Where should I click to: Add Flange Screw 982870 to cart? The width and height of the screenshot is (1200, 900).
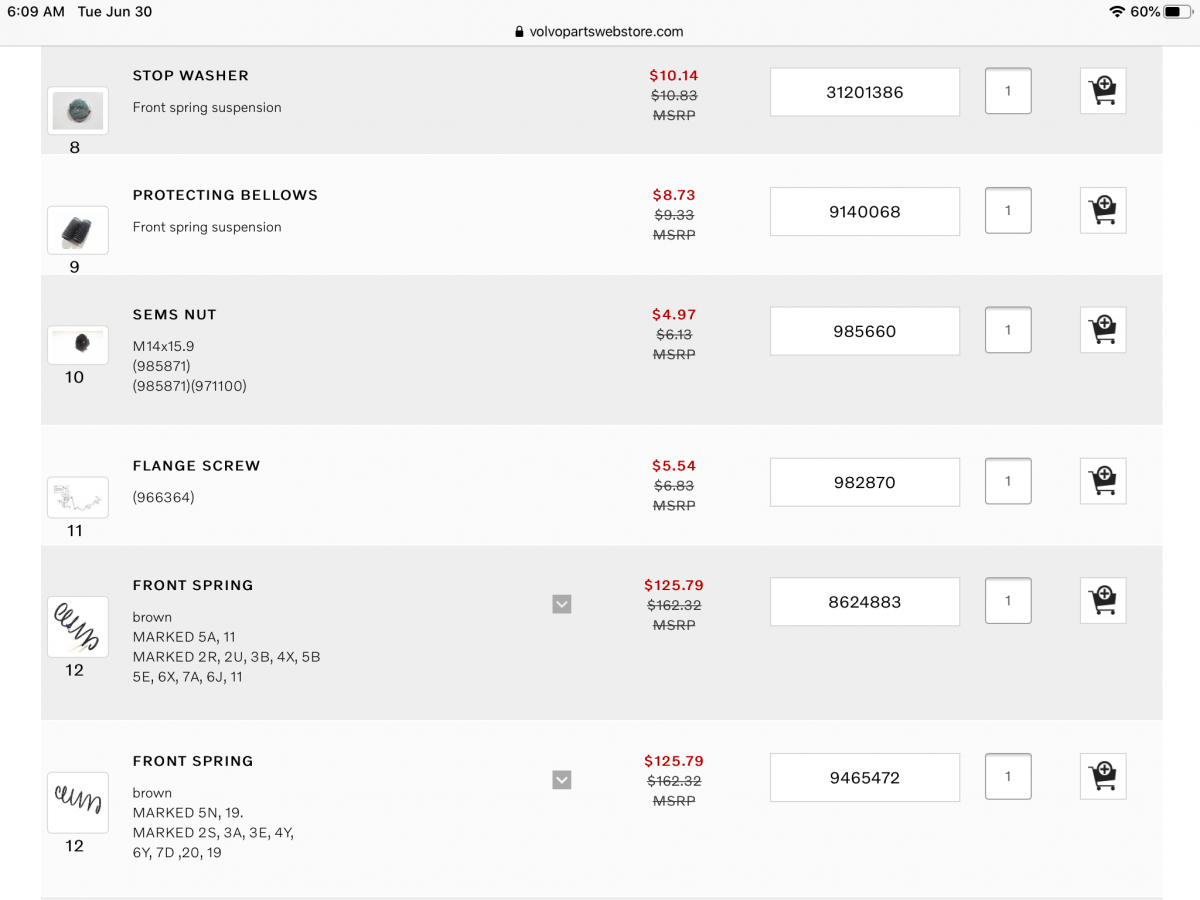point(1103,481)
